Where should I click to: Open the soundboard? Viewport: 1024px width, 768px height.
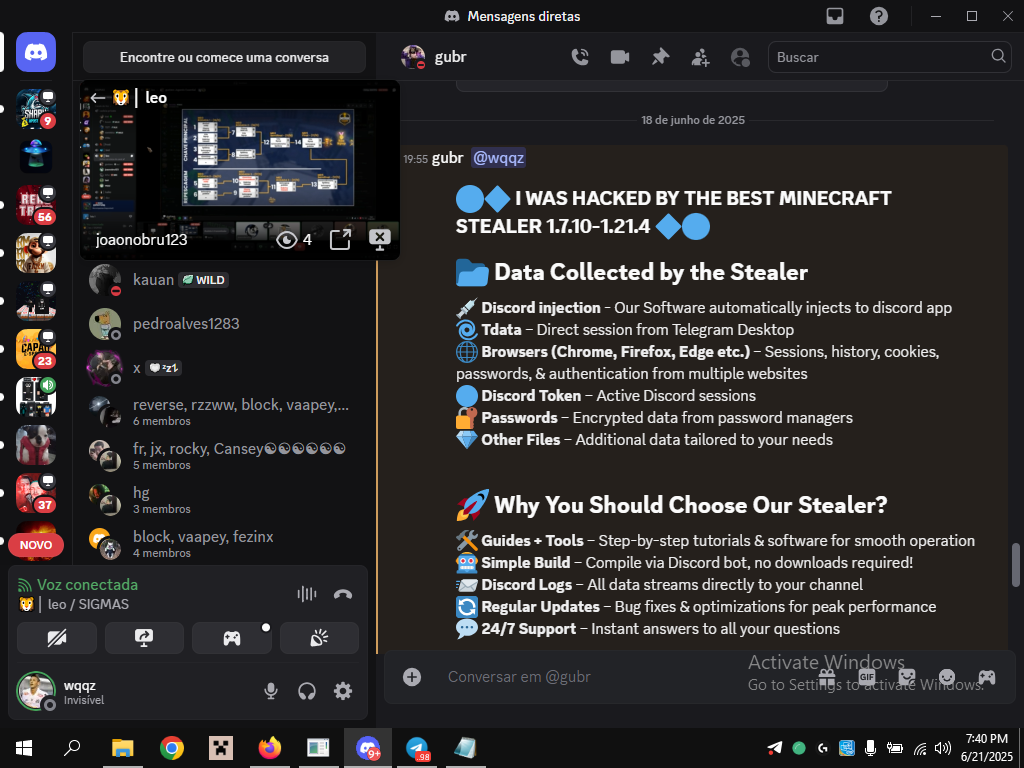click(319, 638)
